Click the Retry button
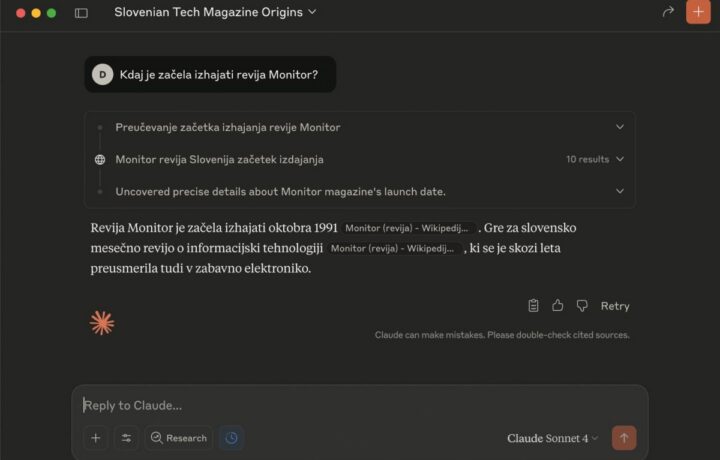The height and width of the screenshot is (460, 720). [x=615, y=306]
